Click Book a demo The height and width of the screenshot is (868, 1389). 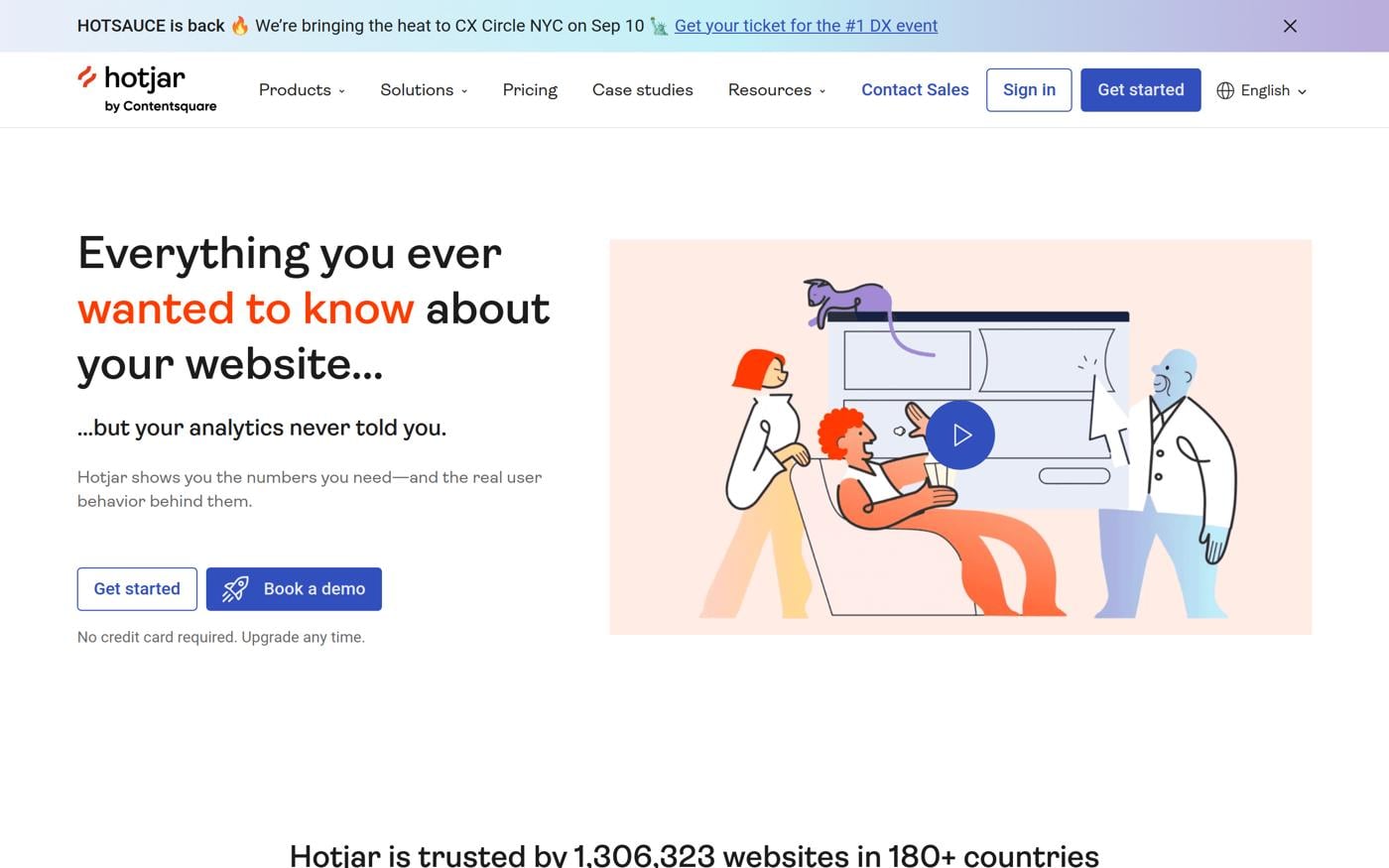[294, 588]
